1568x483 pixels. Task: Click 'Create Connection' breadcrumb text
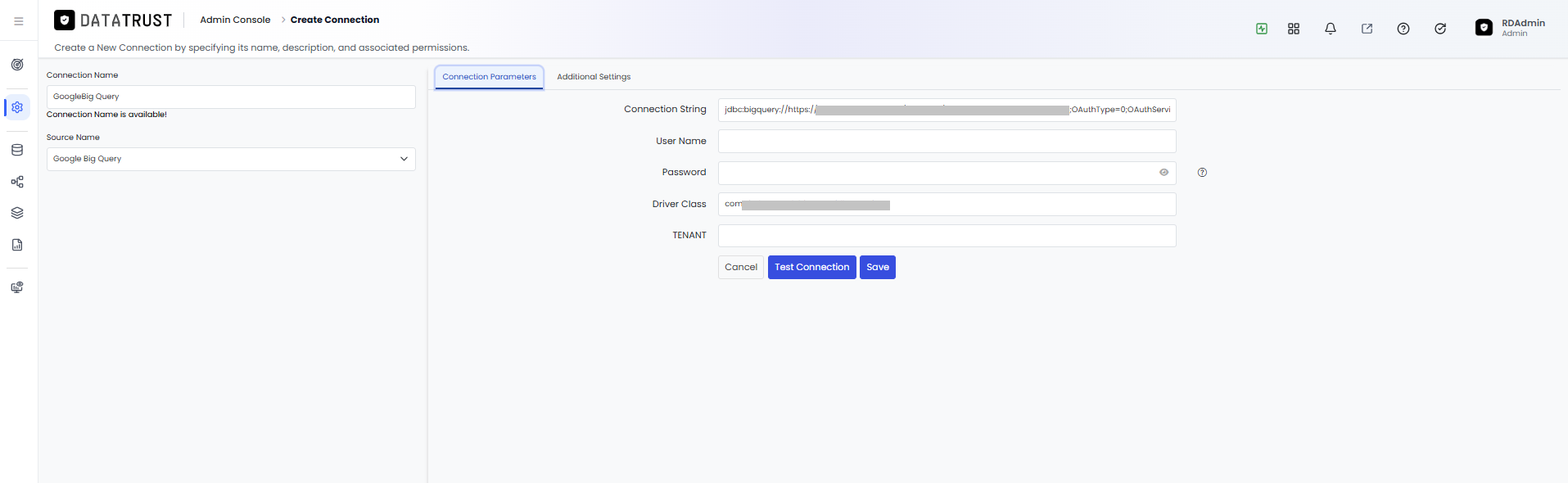tap(335, 20)
